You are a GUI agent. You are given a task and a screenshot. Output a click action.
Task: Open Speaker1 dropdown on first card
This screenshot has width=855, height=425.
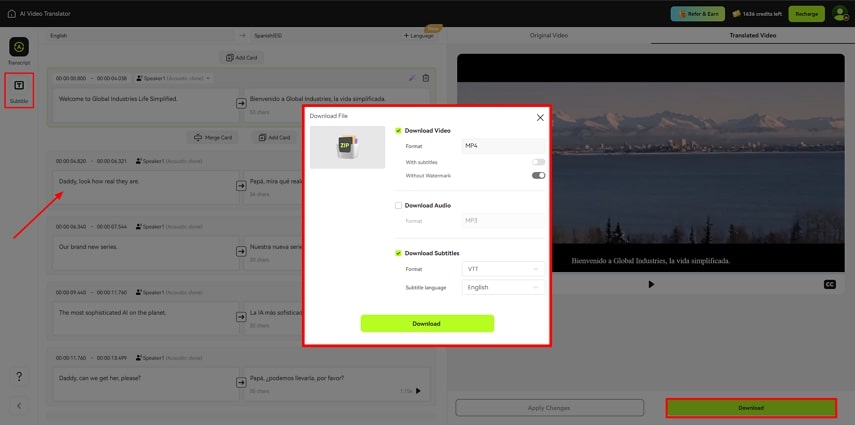(x=173, y=79)
